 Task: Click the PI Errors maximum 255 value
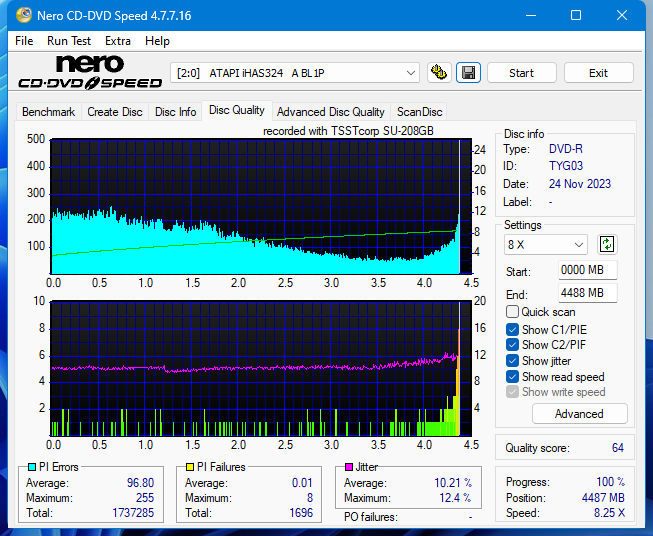coord(145,498)
